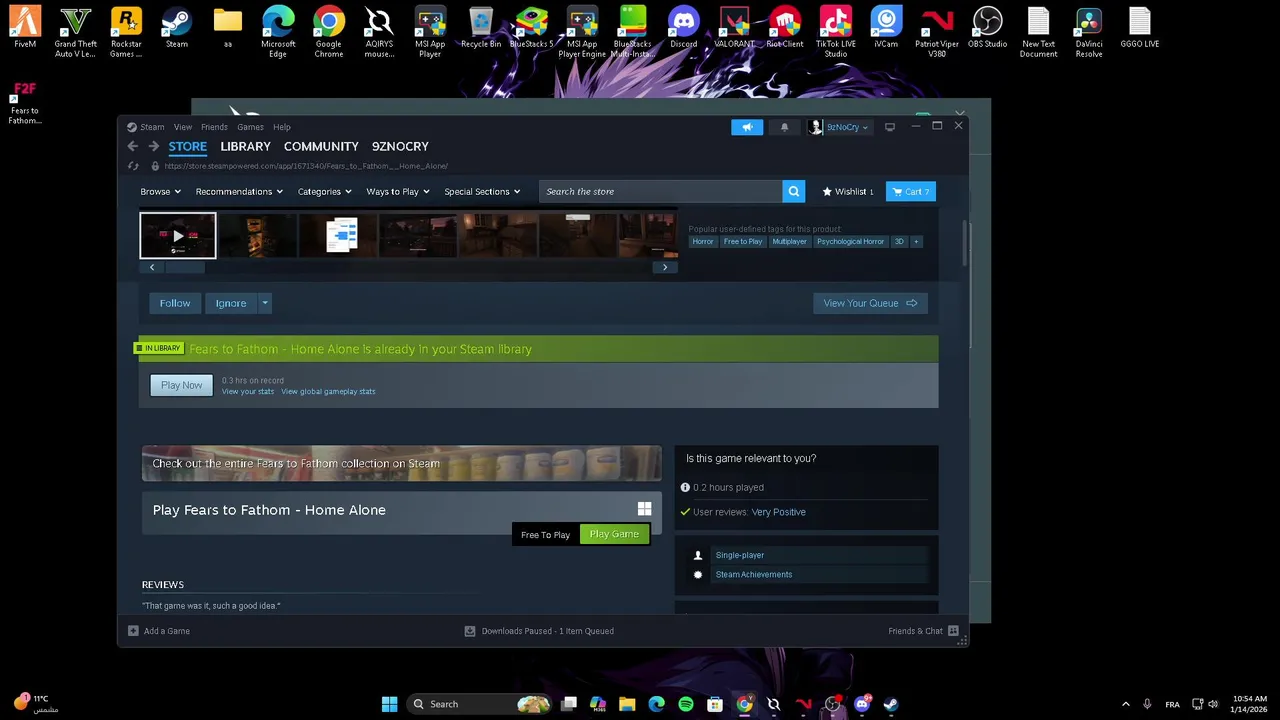Image resolution: width=1280 pixels, height=720 pixels.
Task: Reload the Steam store page
Action: point(133,166)
